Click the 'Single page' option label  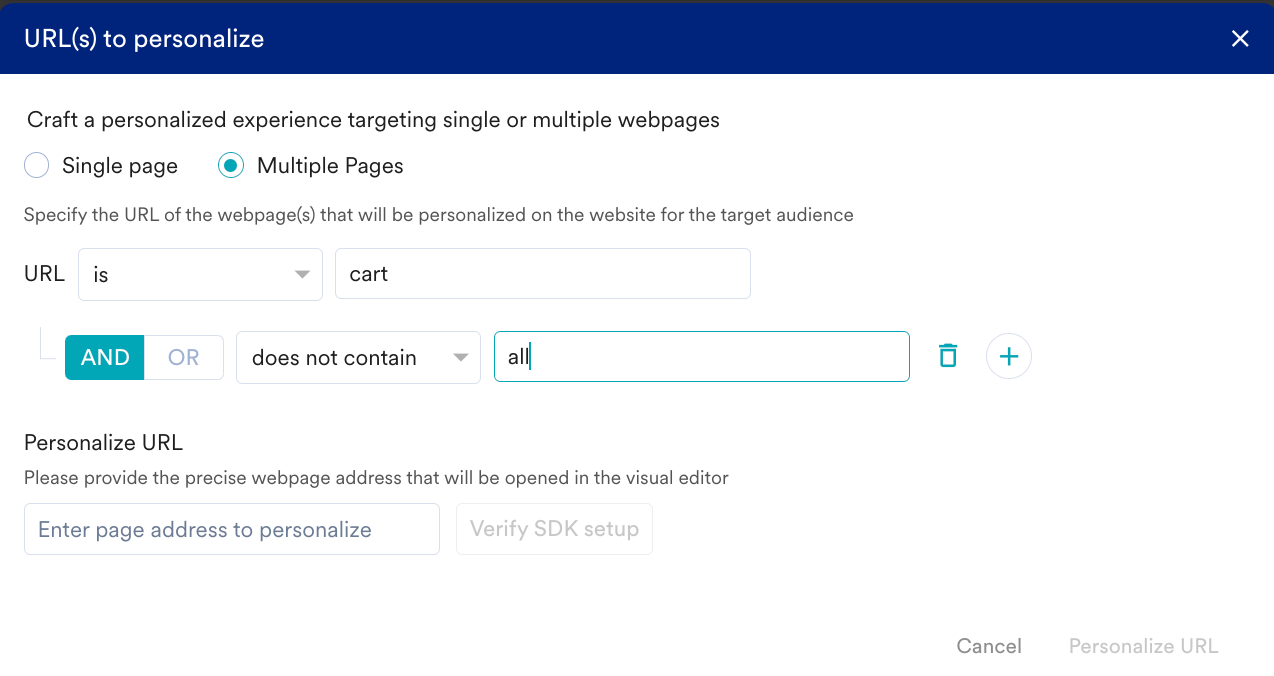(120, 166)
